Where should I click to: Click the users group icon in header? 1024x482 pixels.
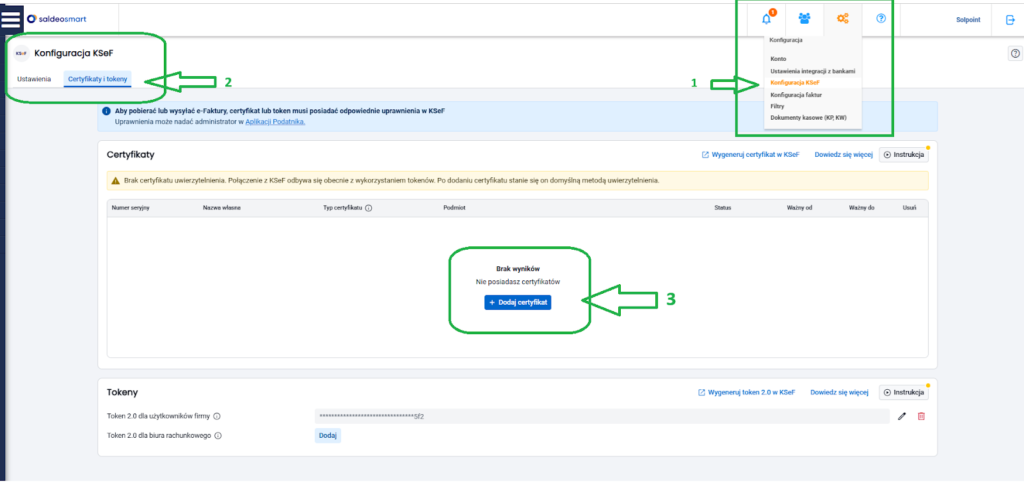[805, 18]
